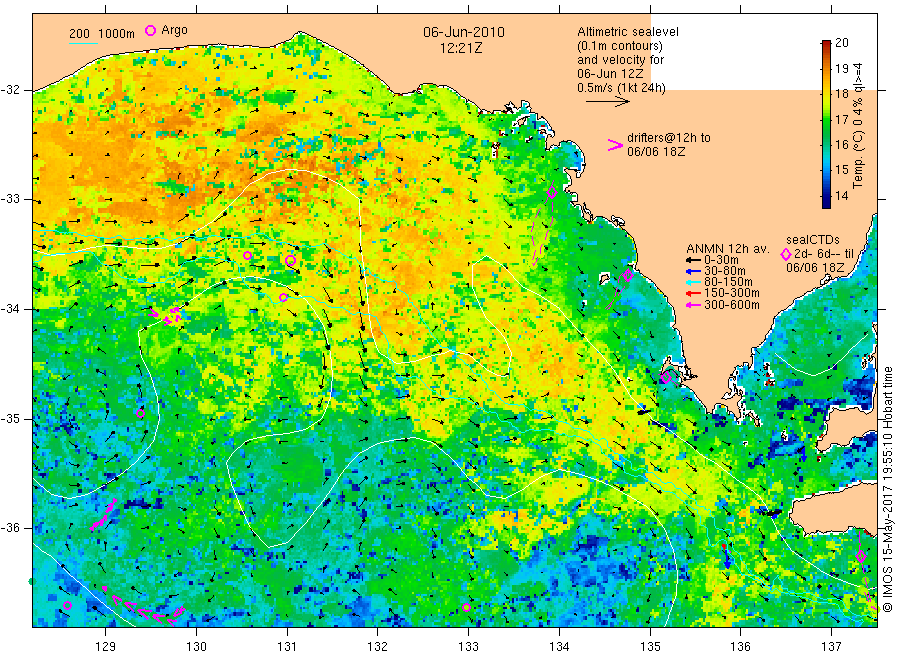Select the seal CTD diamond near 134E, 33S
Screen dimensions: 900x660
pos(552,193)
